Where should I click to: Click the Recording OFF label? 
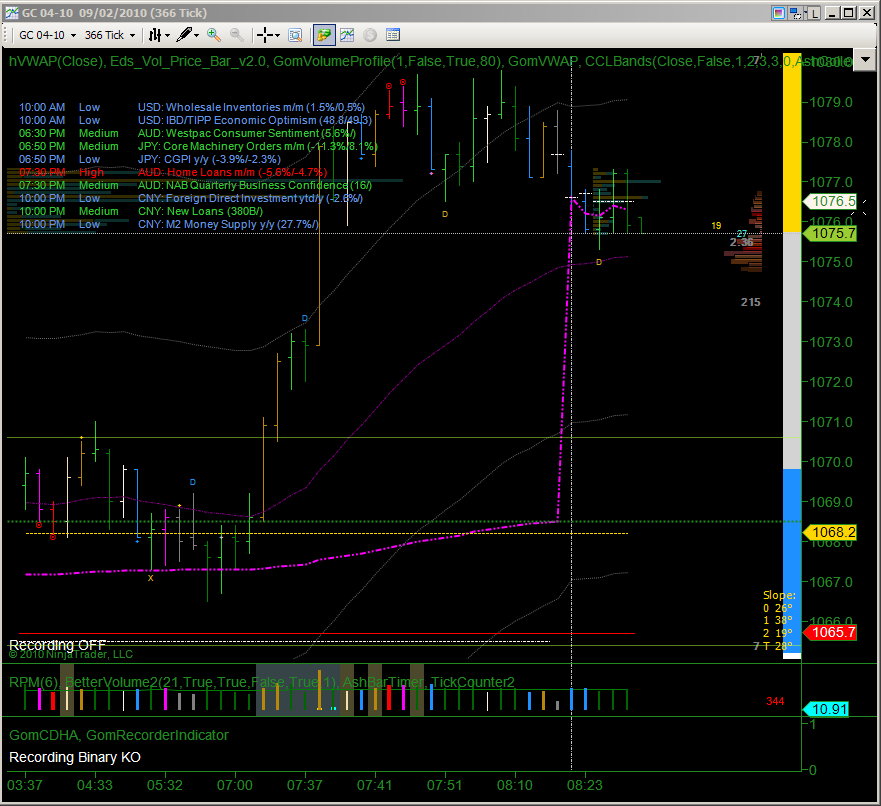pos(57,645)
